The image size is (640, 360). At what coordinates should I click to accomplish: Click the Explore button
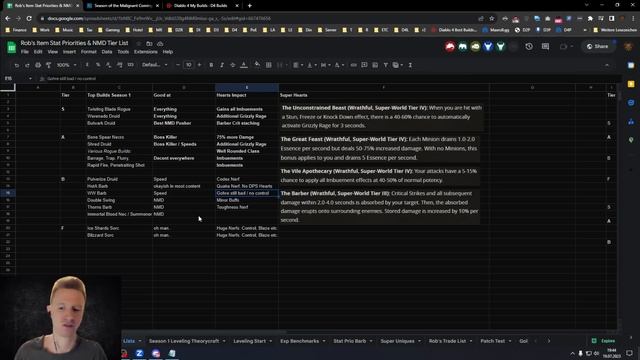[x=604, y=341]
